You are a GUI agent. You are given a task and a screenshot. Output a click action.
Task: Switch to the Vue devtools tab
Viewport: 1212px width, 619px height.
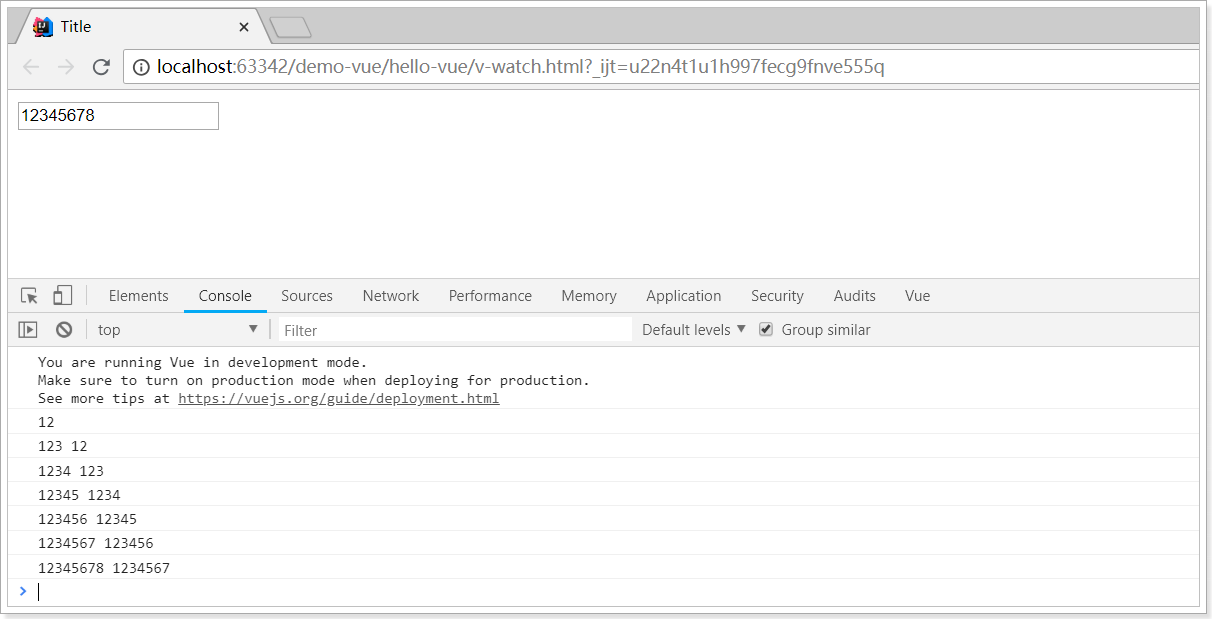pos(918,295)
